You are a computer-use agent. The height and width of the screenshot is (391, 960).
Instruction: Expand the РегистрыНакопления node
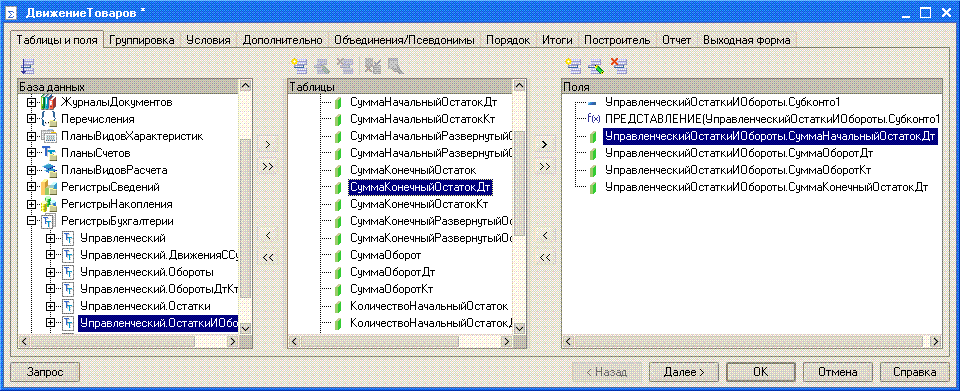pos(31,204)
